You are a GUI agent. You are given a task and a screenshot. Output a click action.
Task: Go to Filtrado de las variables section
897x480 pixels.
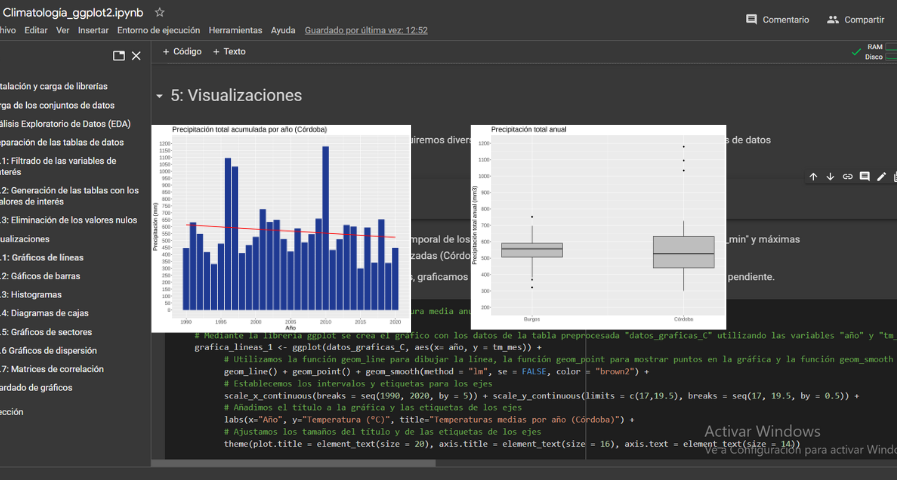coord(58,166)
